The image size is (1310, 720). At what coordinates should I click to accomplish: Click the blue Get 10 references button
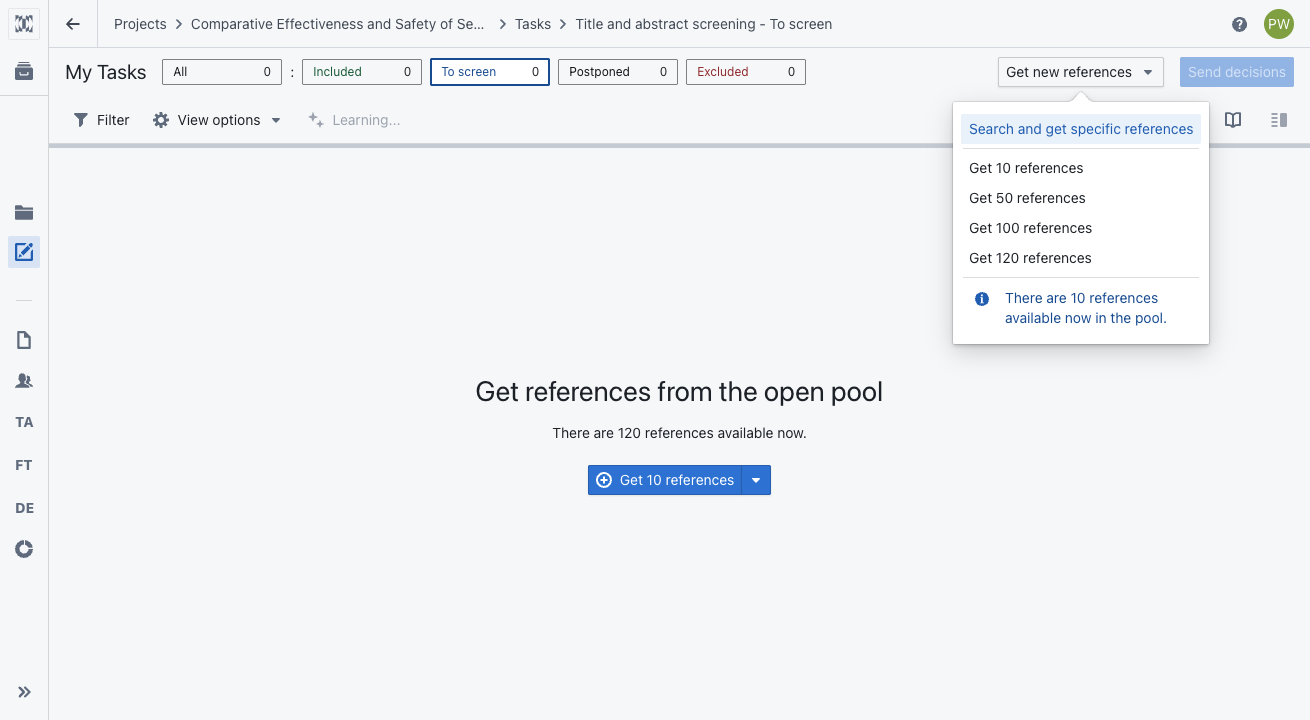tap(665, 480)
